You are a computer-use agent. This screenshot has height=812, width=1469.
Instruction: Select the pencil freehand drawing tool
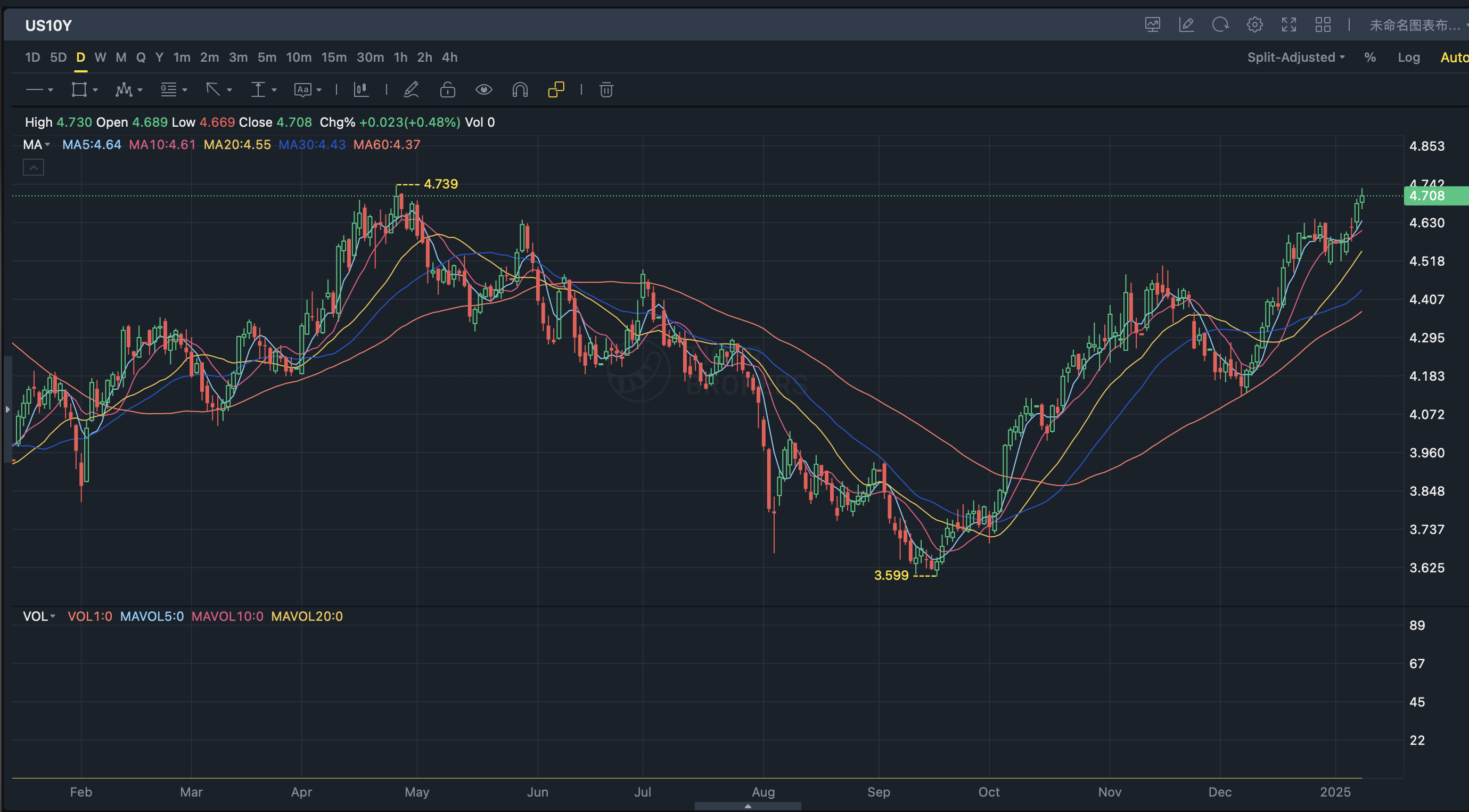tap(411, 90)
